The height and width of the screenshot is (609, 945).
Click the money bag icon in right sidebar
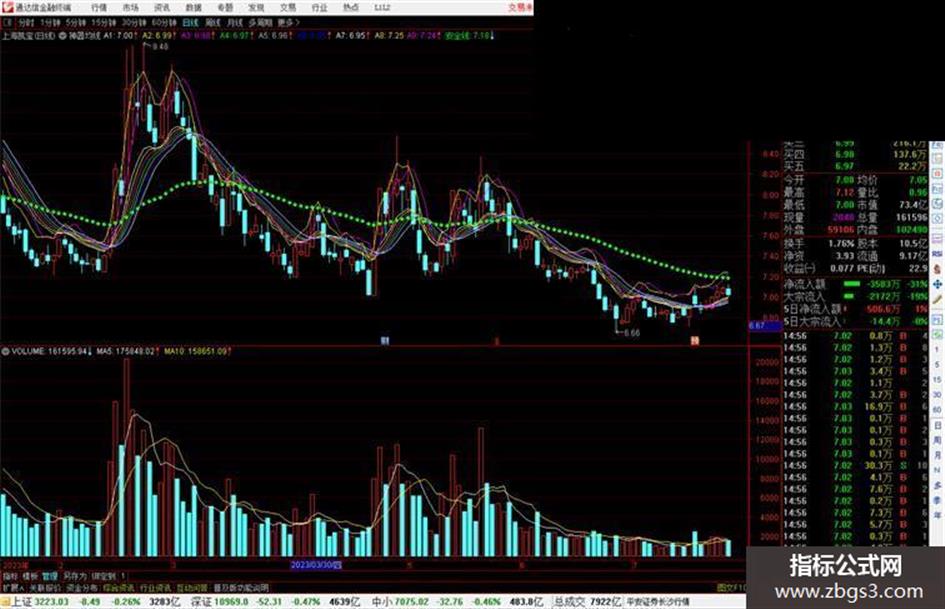pyautogui.click(x=937, y=269)
